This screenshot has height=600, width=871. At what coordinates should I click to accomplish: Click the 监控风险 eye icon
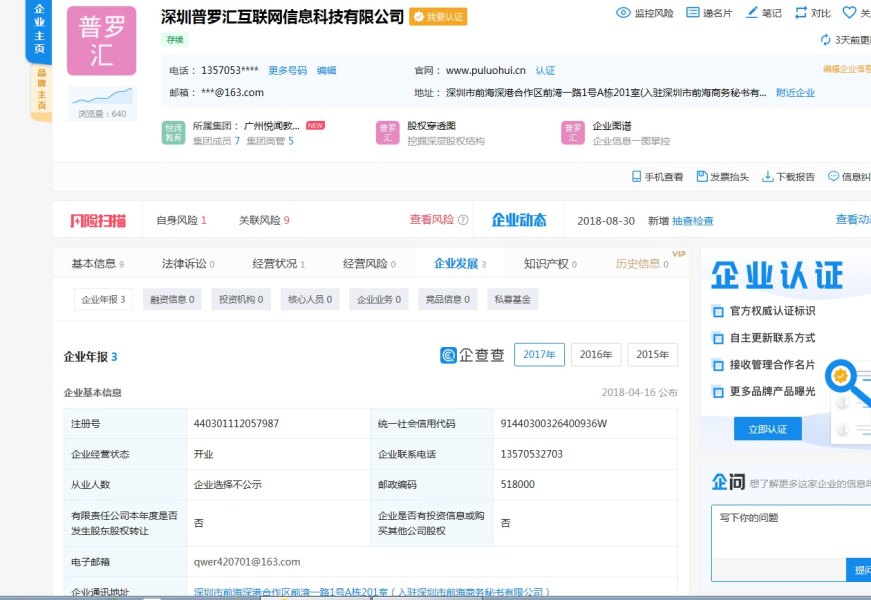pyautogui.click(x=623, y=13)
